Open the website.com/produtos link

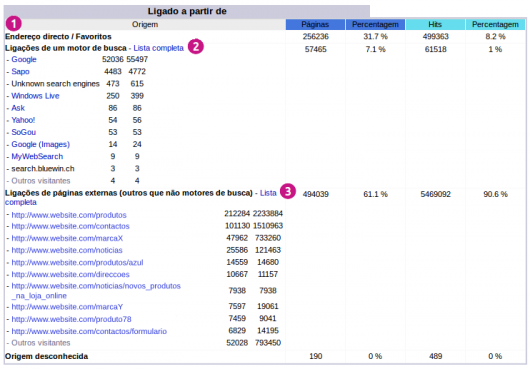click(69, 215)
